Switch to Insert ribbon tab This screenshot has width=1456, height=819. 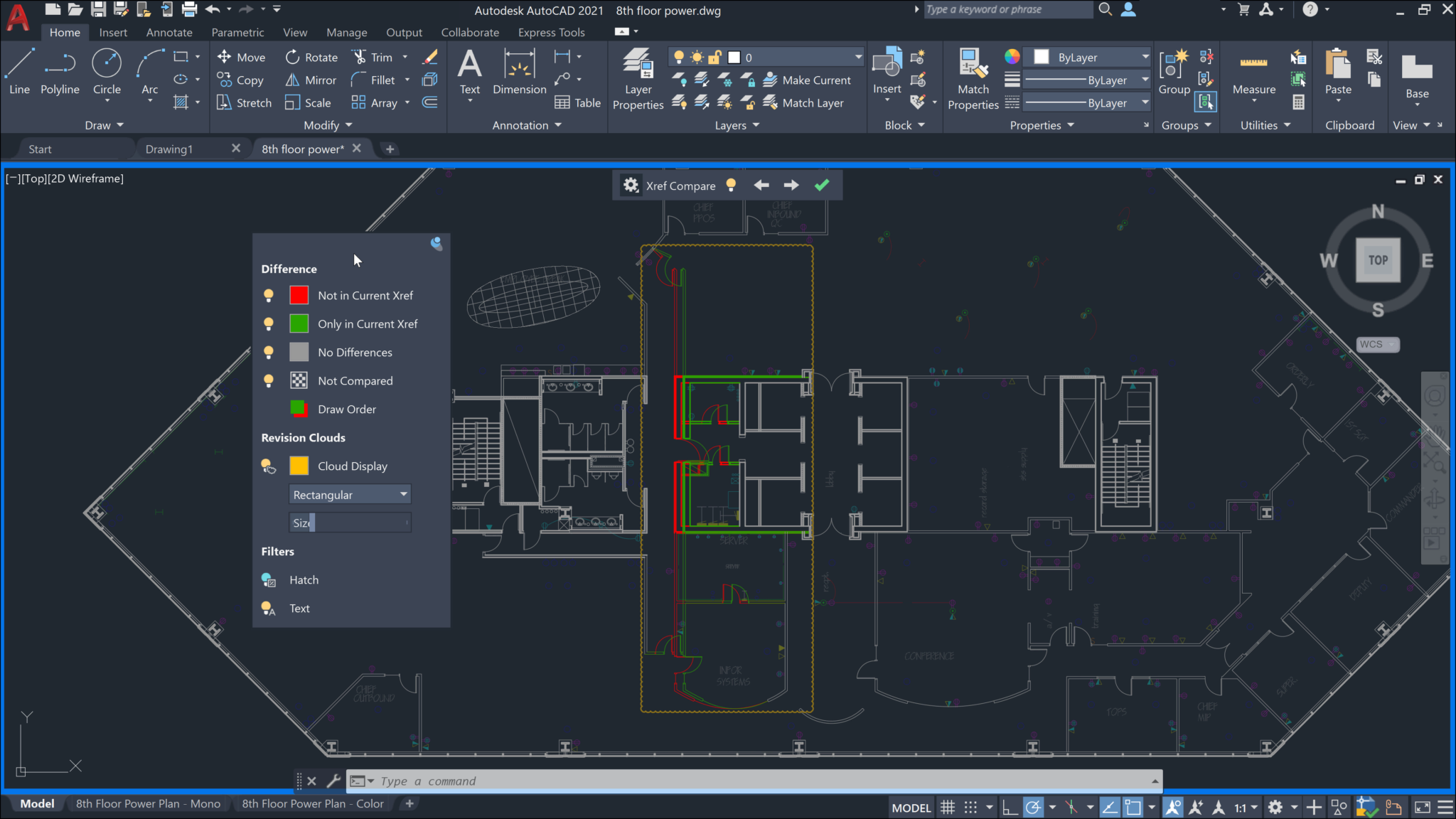[113, 32]
